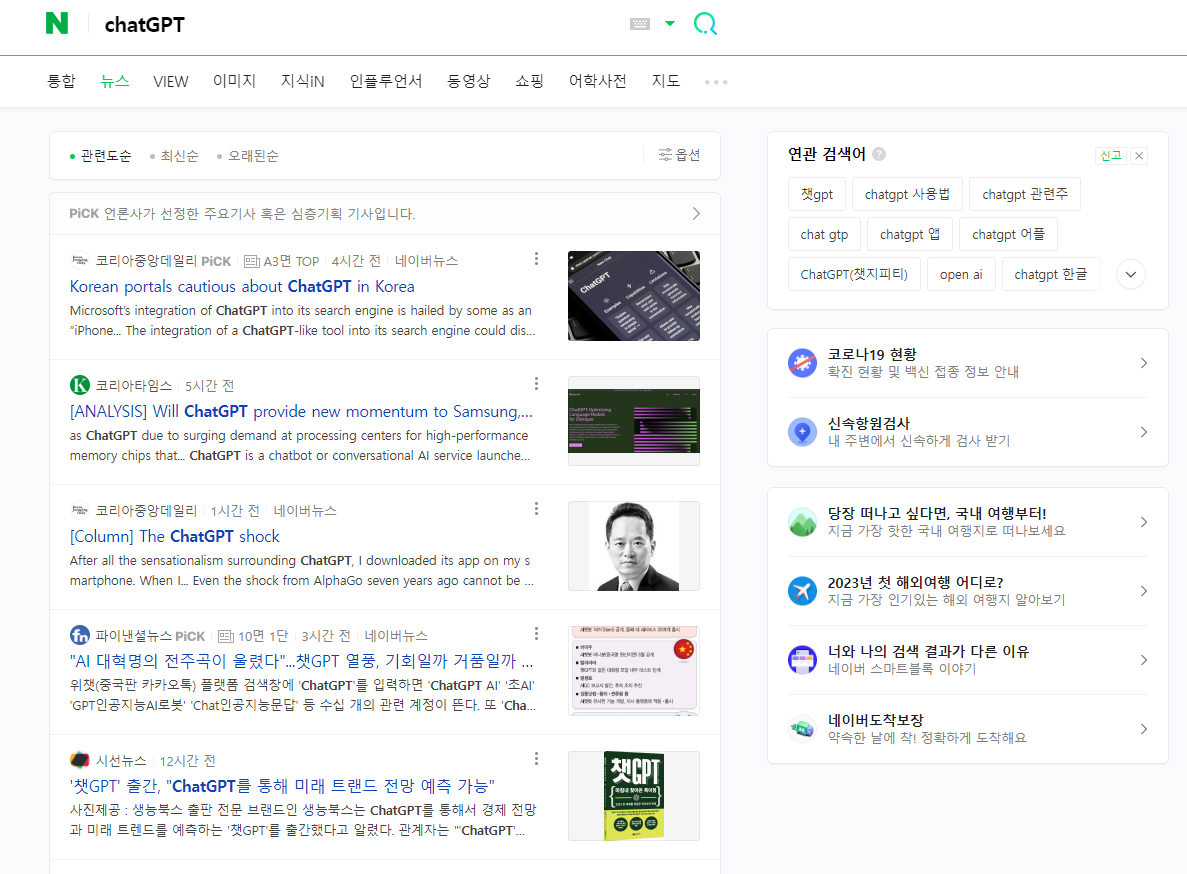Expand the PiCK notice arrow
This screenshot has width=1187, height=874.
point(696,214)
